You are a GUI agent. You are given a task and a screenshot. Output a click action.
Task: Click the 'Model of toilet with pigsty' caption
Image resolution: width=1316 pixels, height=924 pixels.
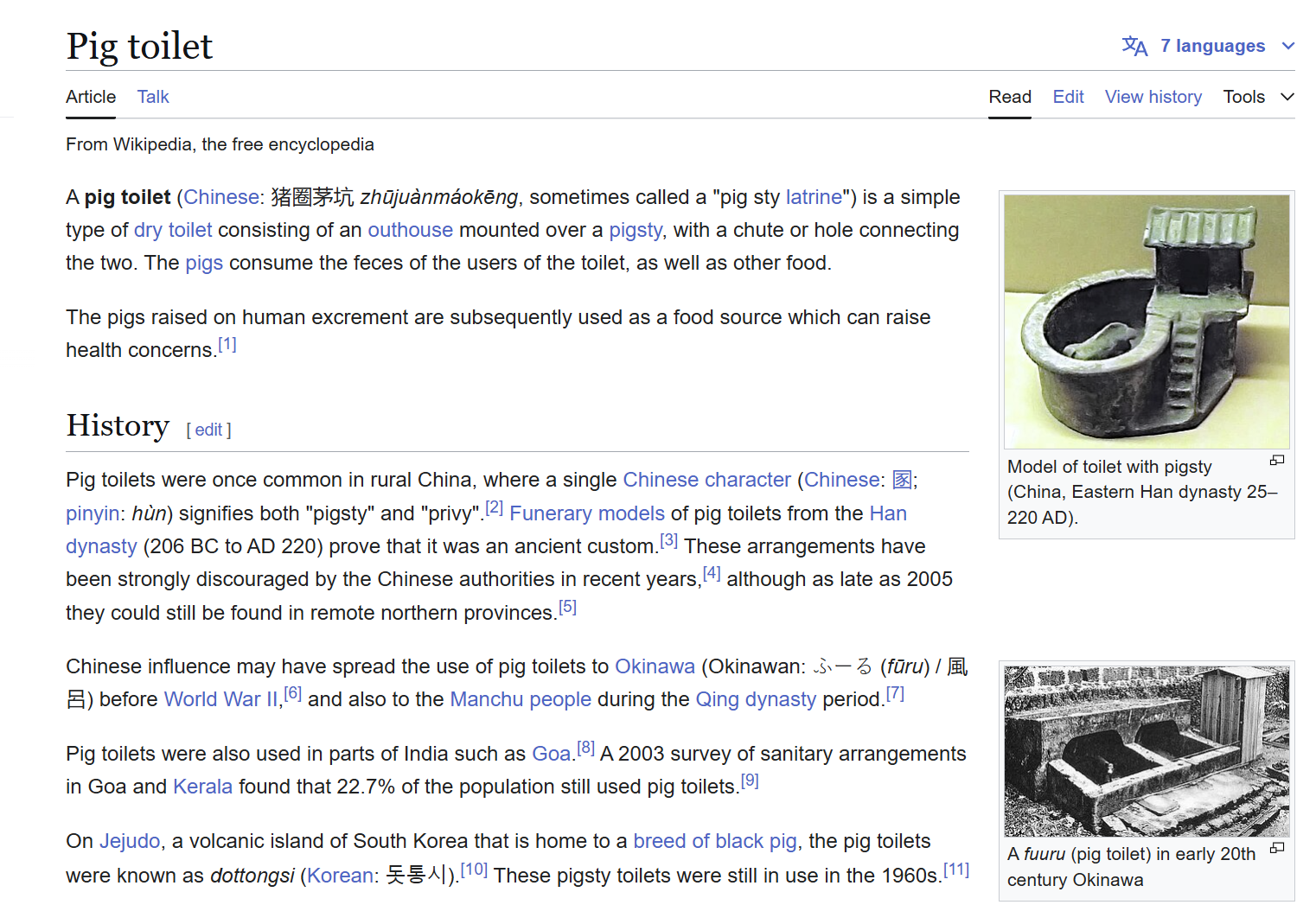pos(1142,492)
